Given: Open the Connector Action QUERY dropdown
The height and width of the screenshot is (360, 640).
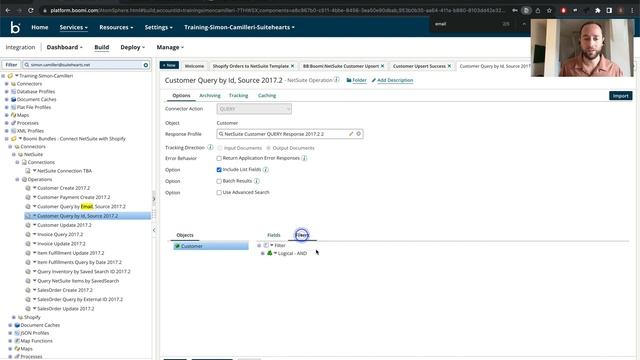Looking at the screenshot, I should (x=254, y=109).
